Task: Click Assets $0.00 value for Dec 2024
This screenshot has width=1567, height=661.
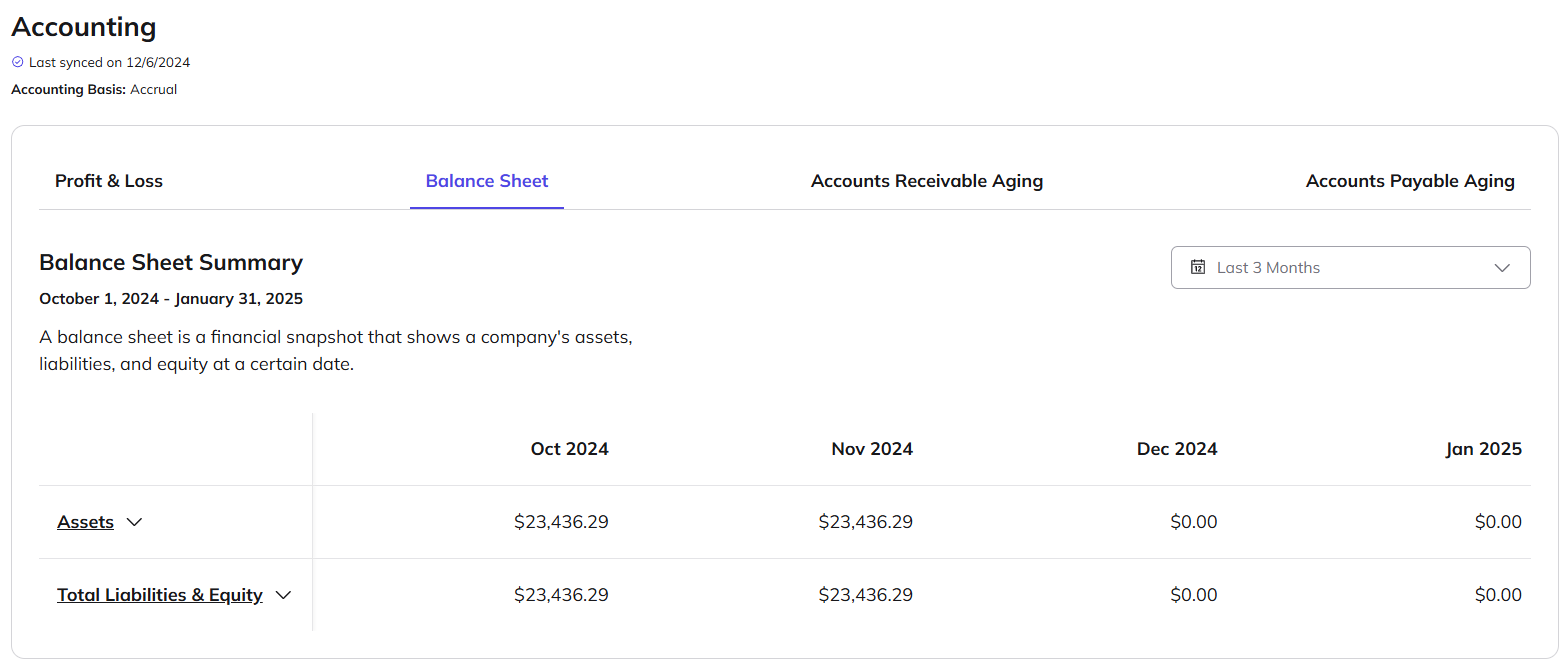Action: pyautogui.click(x=1194, y=522)
